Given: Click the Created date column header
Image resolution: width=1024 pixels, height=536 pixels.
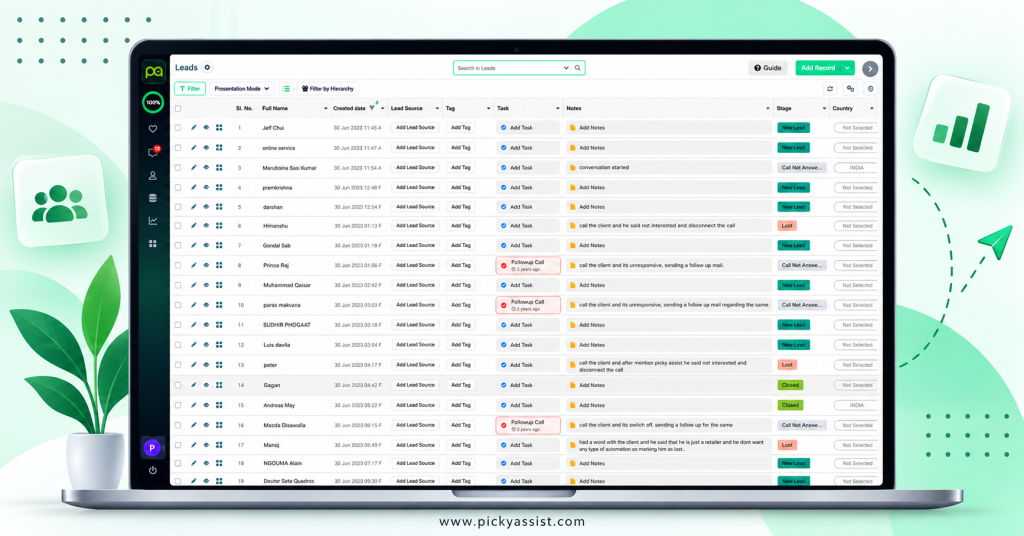Looking at the screenshot, I should [349, 108].
